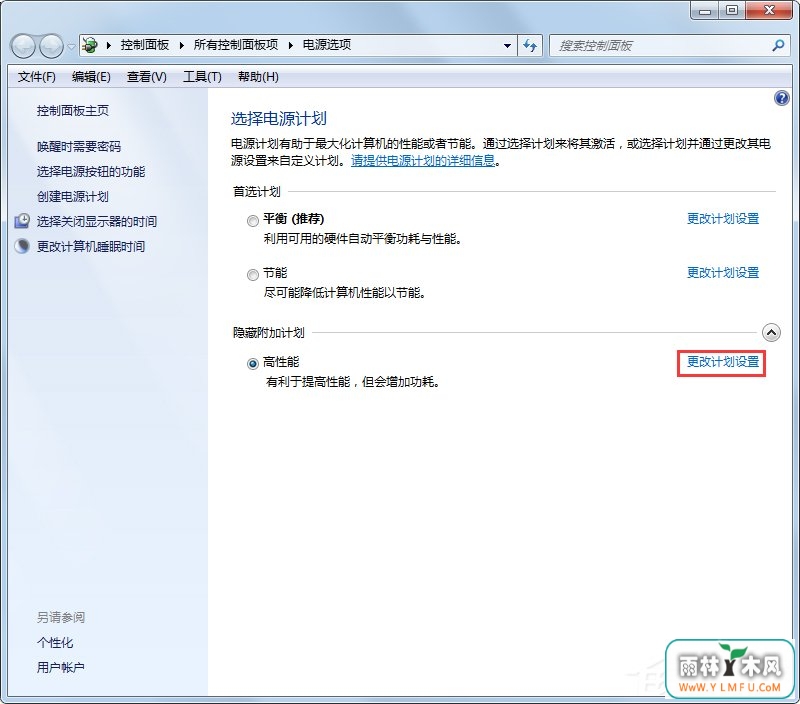Viewport: 800px width, 704px height.
Task: Open 更改计算机睡眠时间 sidebar link
Action: point(91,246)
